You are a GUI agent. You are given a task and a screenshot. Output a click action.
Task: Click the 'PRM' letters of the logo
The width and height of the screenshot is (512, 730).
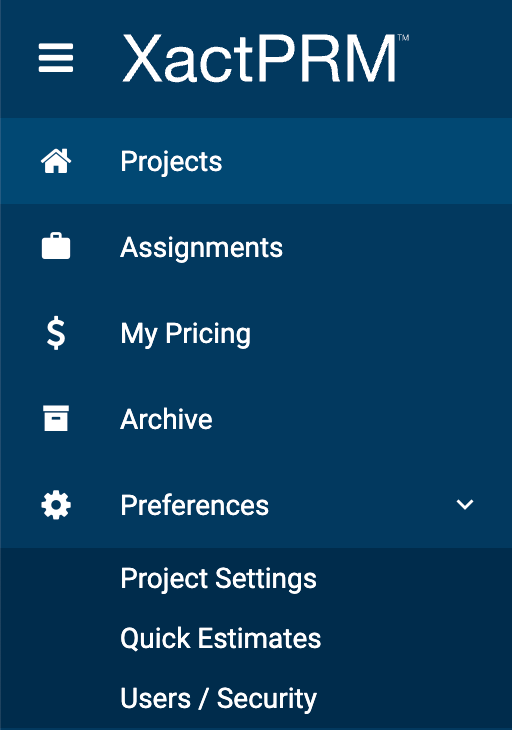click(x=326, y=59)
